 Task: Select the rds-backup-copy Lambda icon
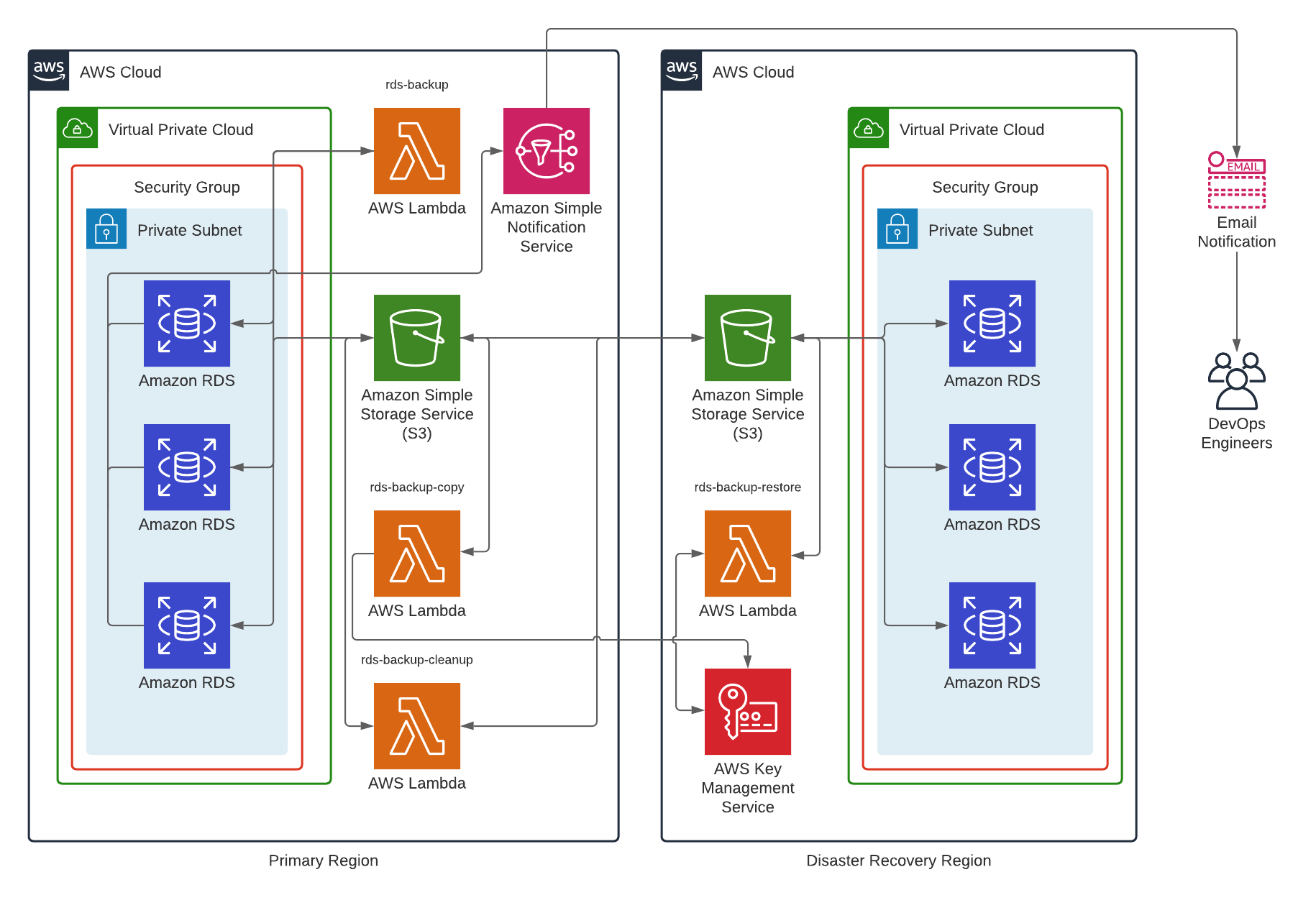[417, 554]
